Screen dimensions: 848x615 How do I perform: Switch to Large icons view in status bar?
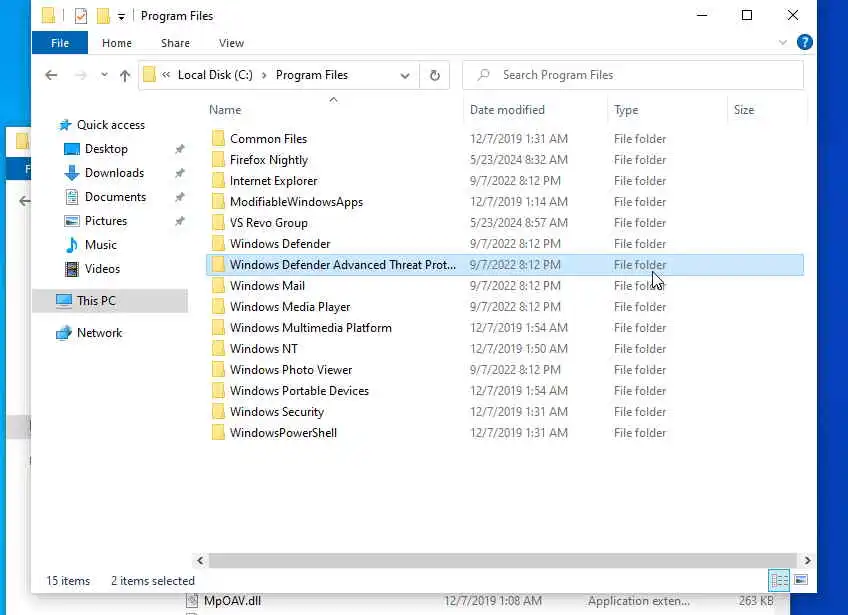(x=801, y=580)
